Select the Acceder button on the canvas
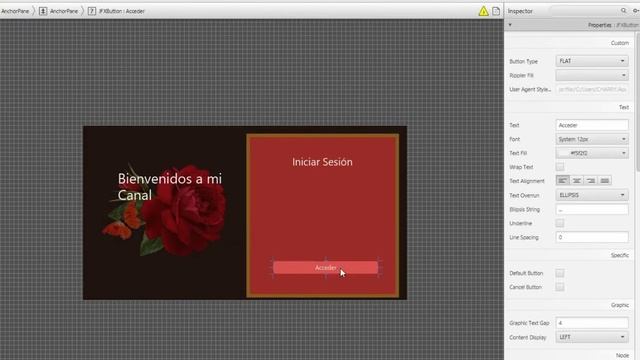The height and width of the screenshot is (360, 640). (325, 268)
